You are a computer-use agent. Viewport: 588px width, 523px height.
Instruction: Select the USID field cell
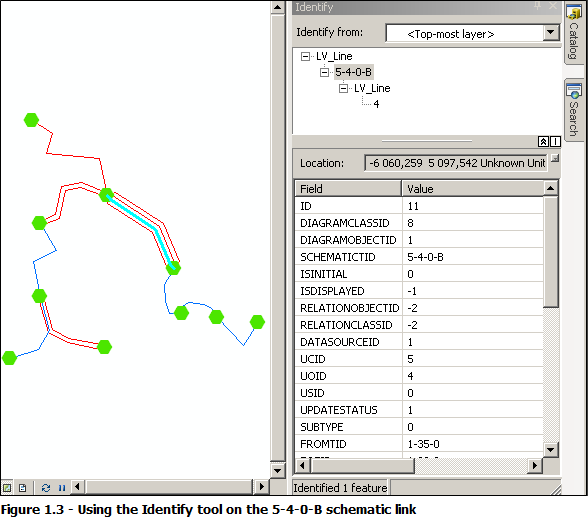349,393
